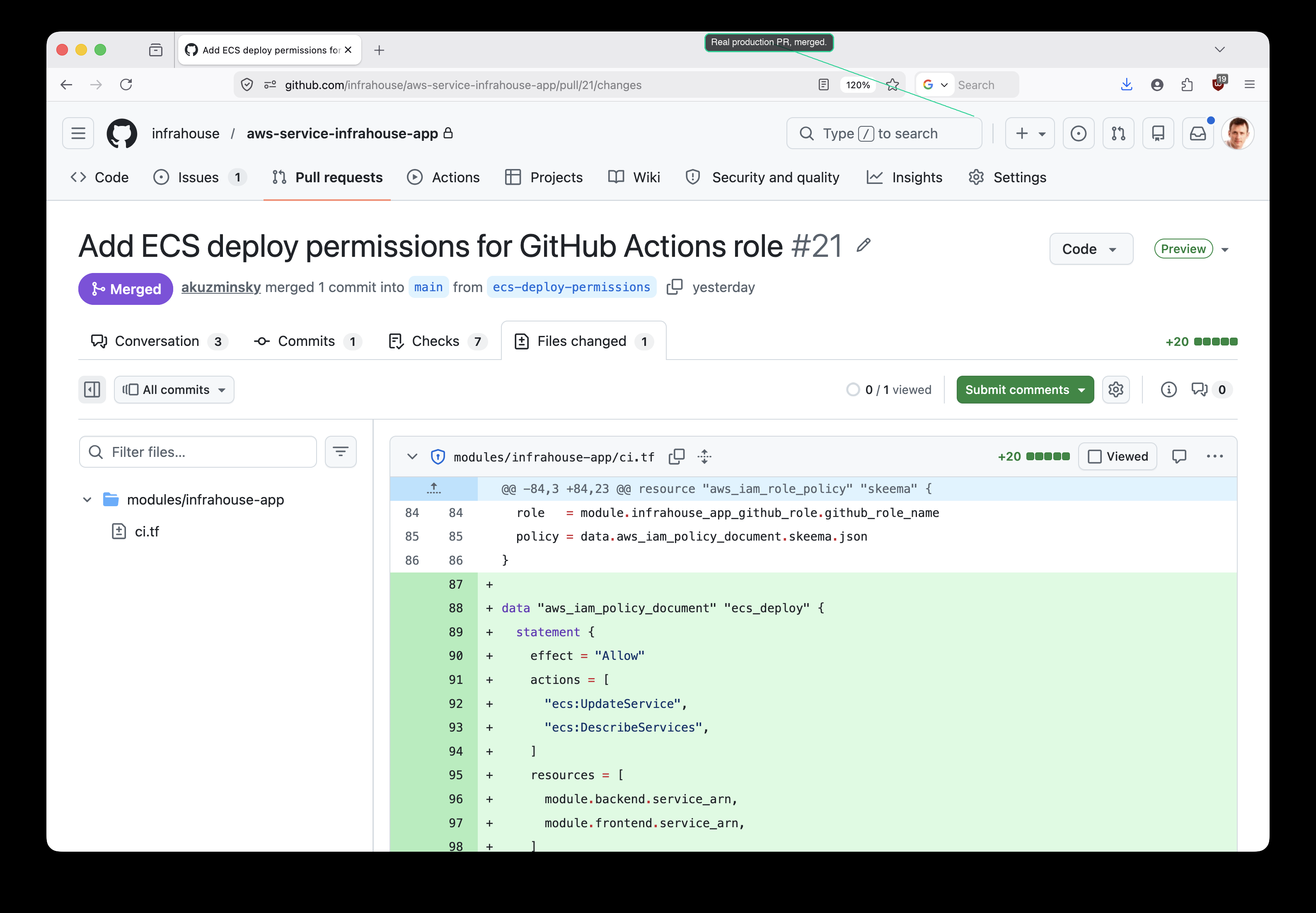Focus the Filter files input field
Screen dimensions: 1316x913
[x=198, y=452]
